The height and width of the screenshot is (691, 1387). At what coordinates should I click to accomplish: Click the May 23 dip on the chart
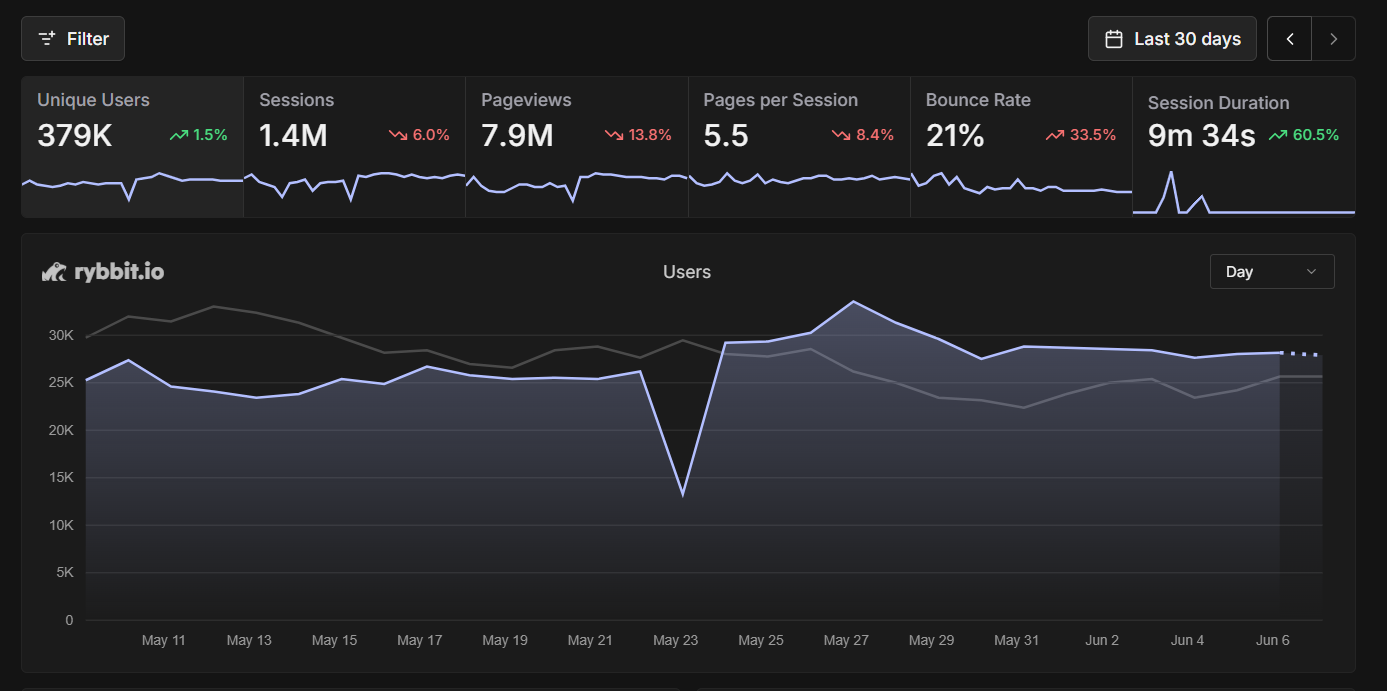click(683, 494)
